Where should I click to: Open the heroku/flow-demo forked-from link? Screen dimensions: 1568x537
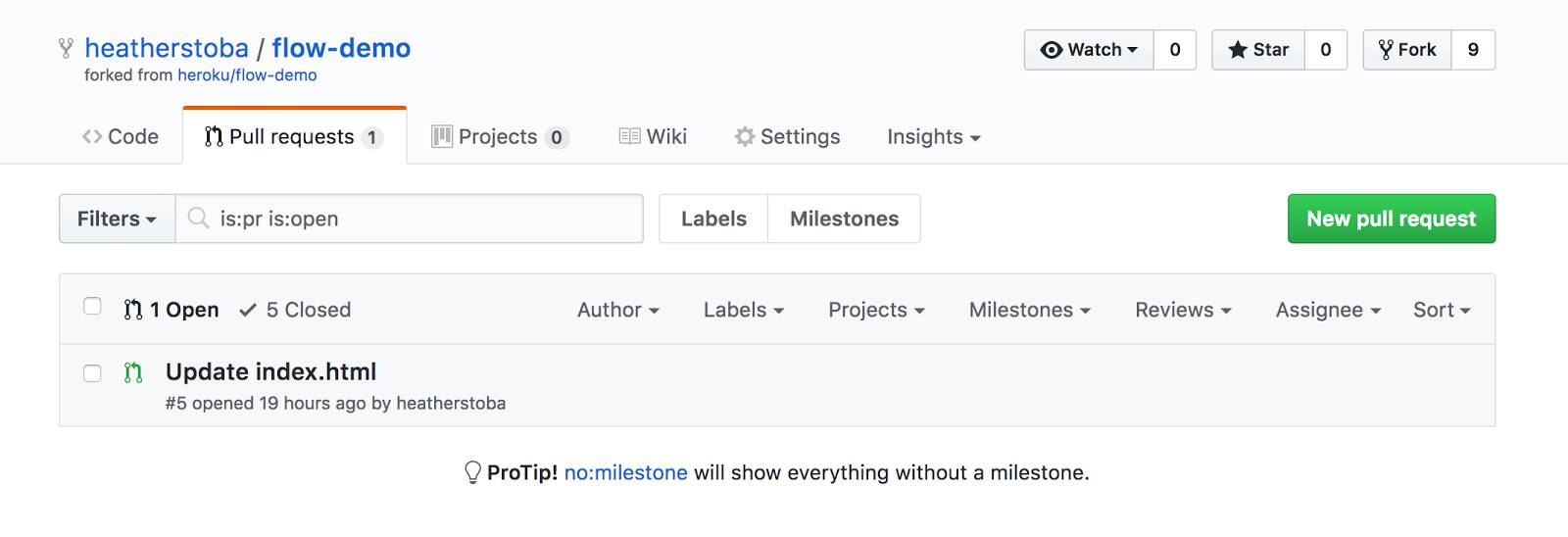(247, 75)
